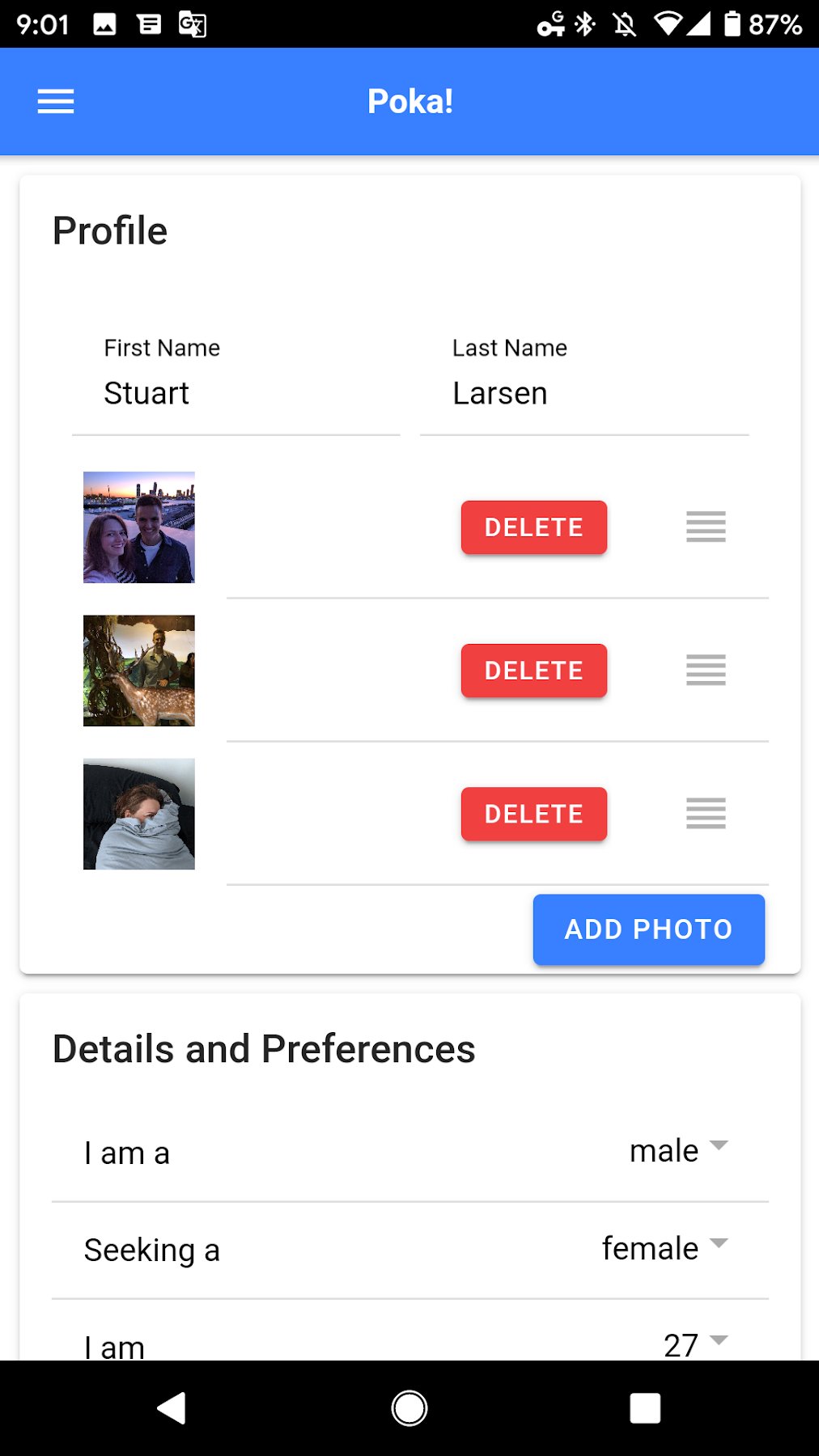Screen dimensions: 819x1456
Task: Open the couple selfie thumbnail
Action: point(139,527)
